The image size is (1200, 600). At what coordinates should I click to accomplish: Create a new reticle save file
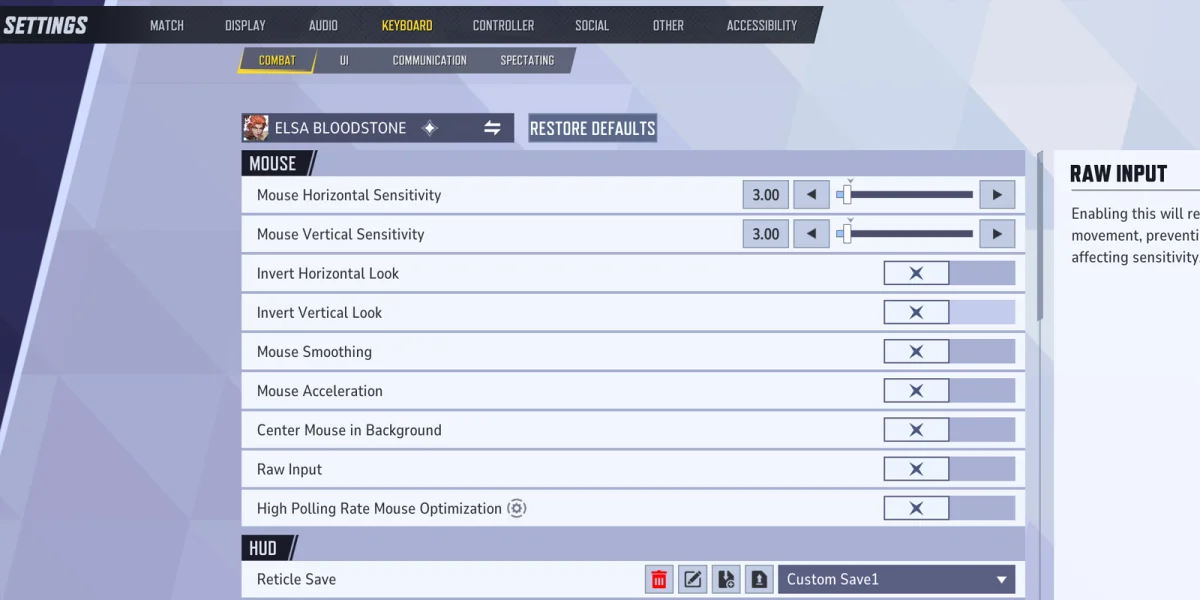point(725,579)
